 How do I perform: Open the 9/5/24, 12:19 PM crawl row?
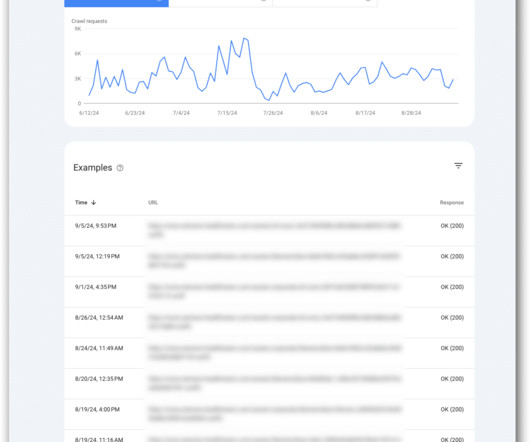click(269, 261)
